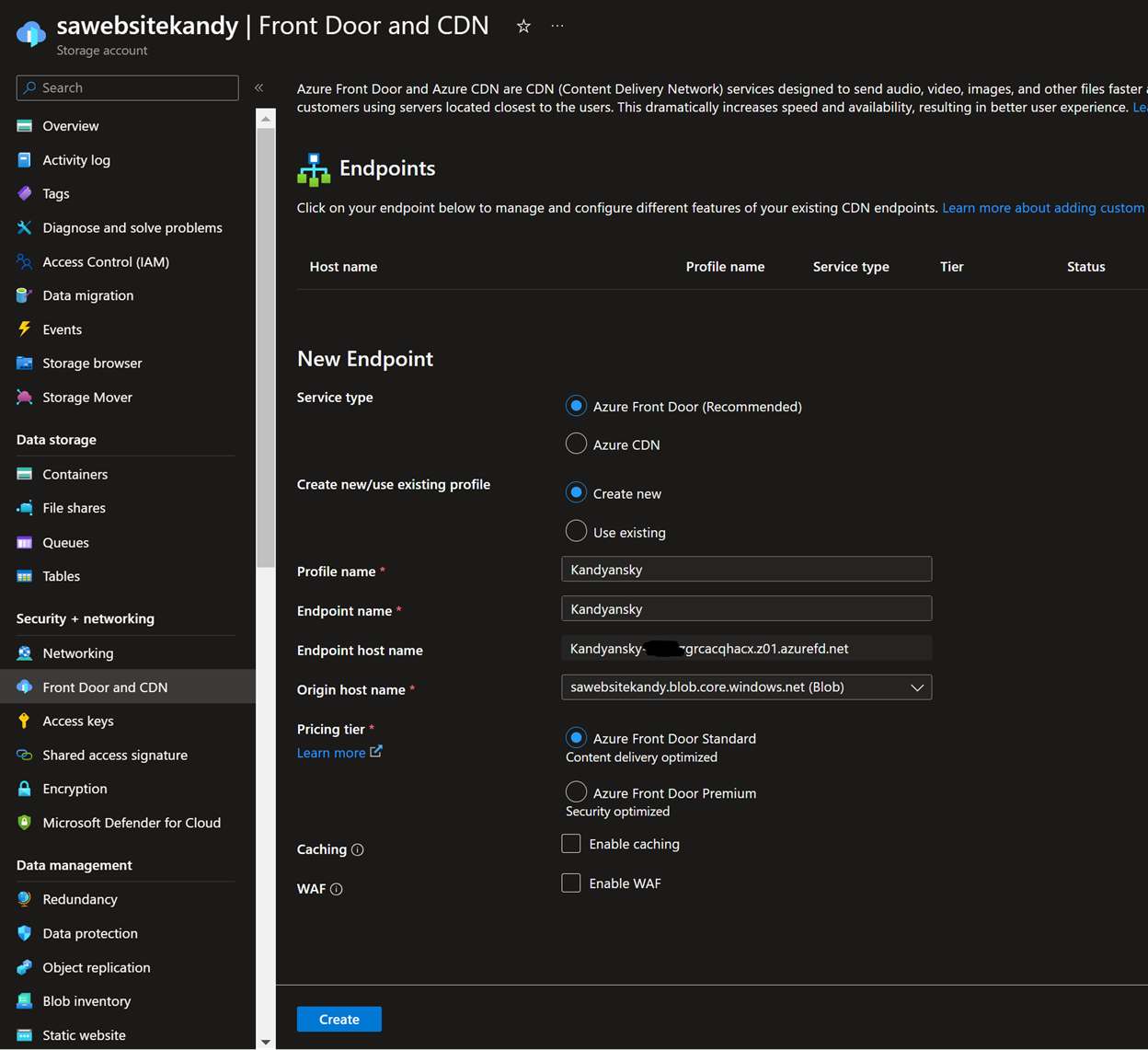Open the Pricing tier Learn more link
Image resolution: width=1148 pixels, height=1050 pixels.
click(339, 753)
